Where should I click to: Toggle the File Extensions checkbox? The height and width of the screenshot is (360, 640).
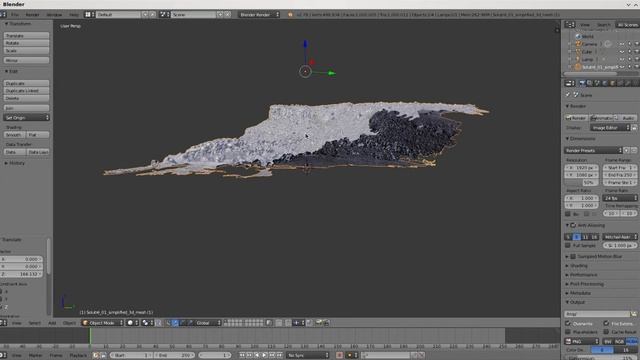606,323
